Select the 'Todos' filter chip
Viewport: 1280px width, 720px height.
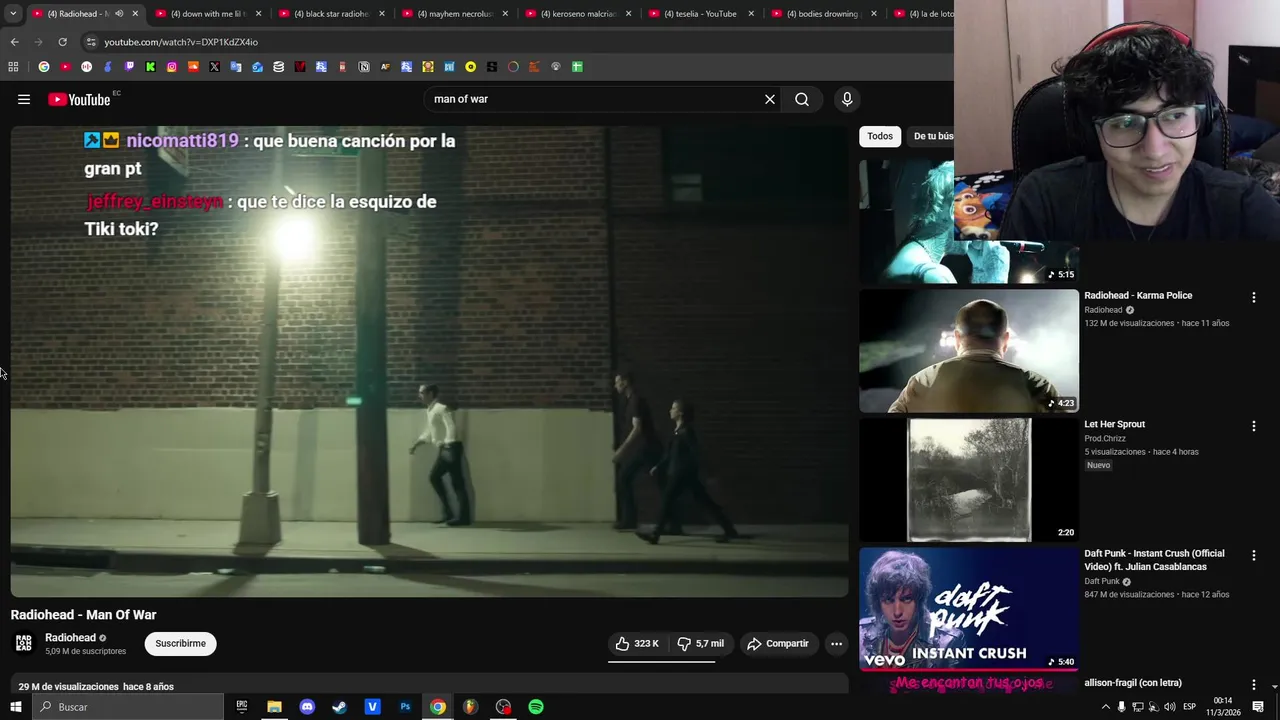coord(880,136)
